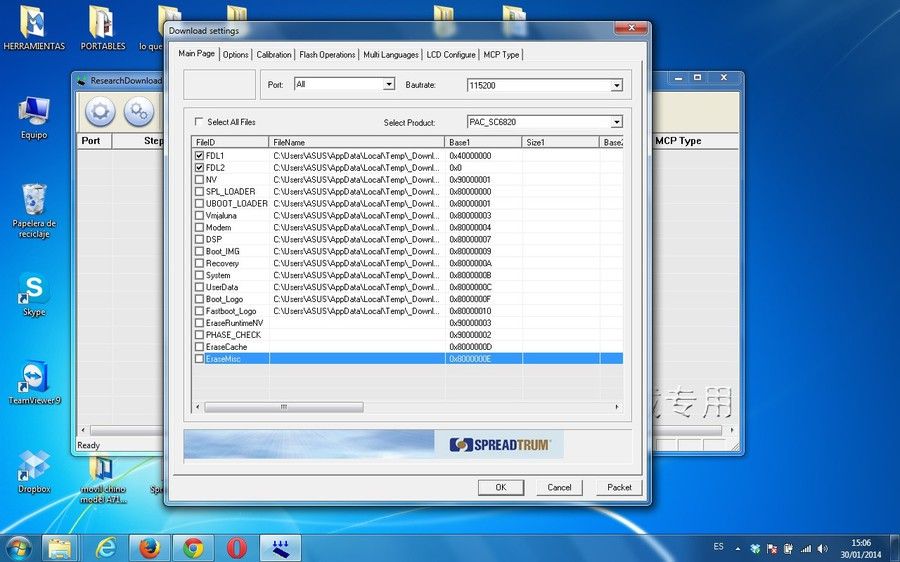Tick the Select All Files checkbox
This screenshot has height=562, width=900.
pyautogui.click(x=199, y=122)
